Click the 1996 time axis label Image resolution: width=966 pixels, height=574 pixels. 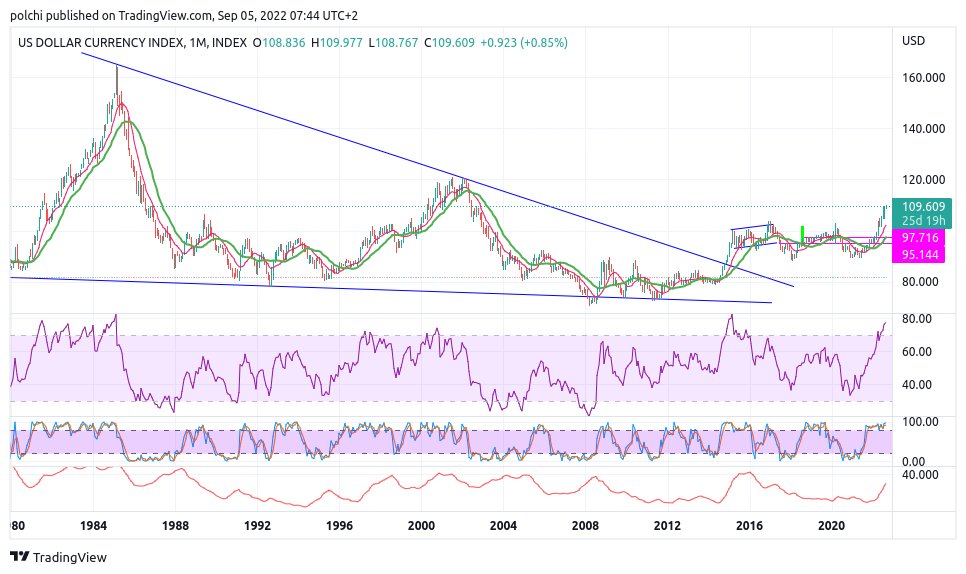339,525
